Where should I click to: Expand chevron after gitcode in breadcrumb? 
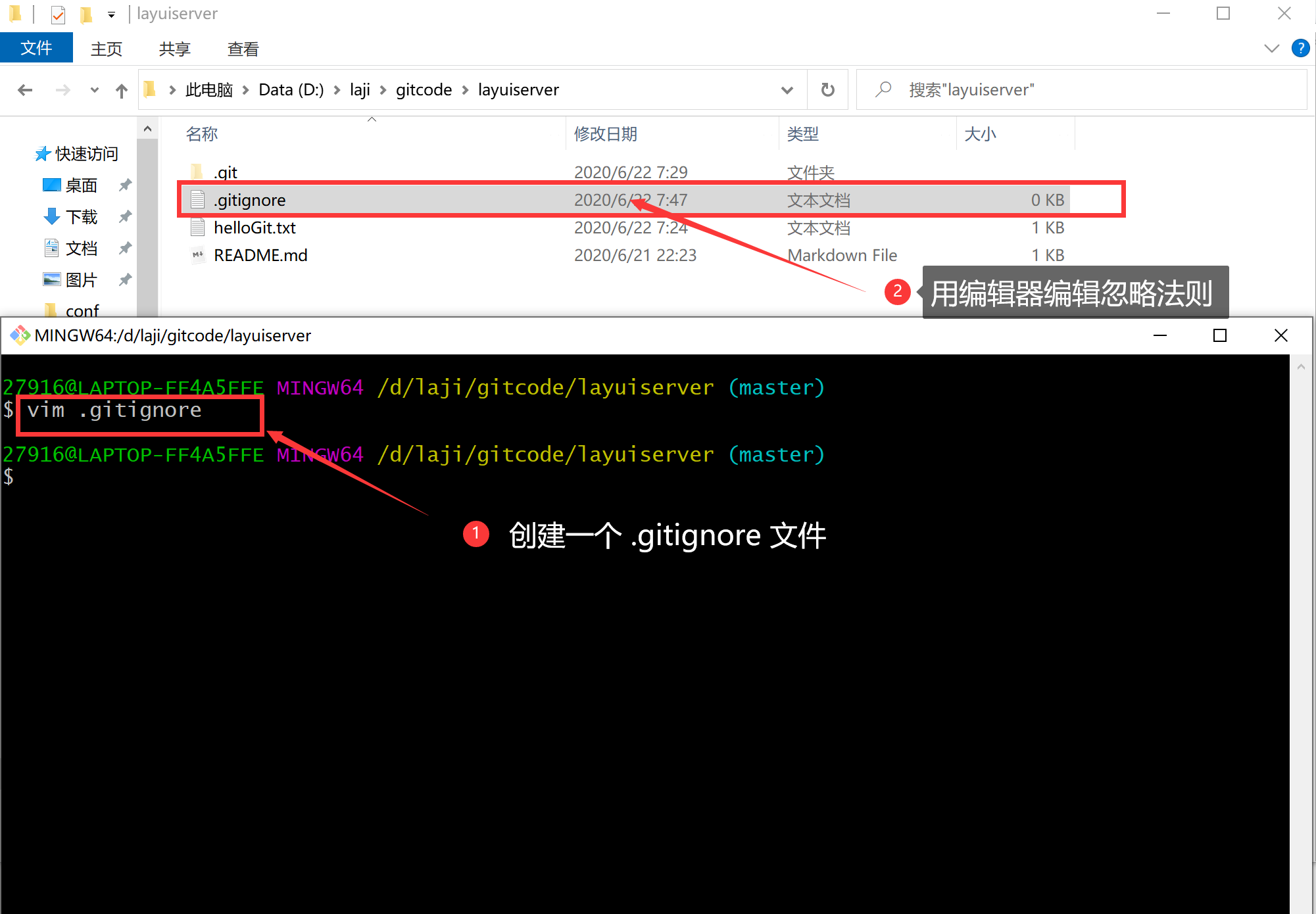[465, 90]
